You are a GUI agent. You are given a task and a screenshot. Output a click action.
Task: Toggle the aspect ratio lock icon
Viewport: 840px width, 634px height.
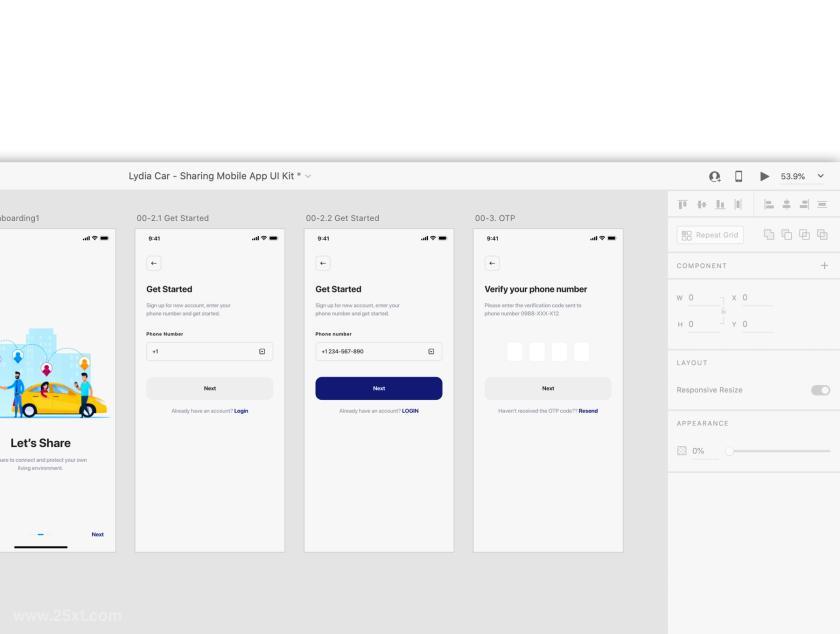[723, 311]
